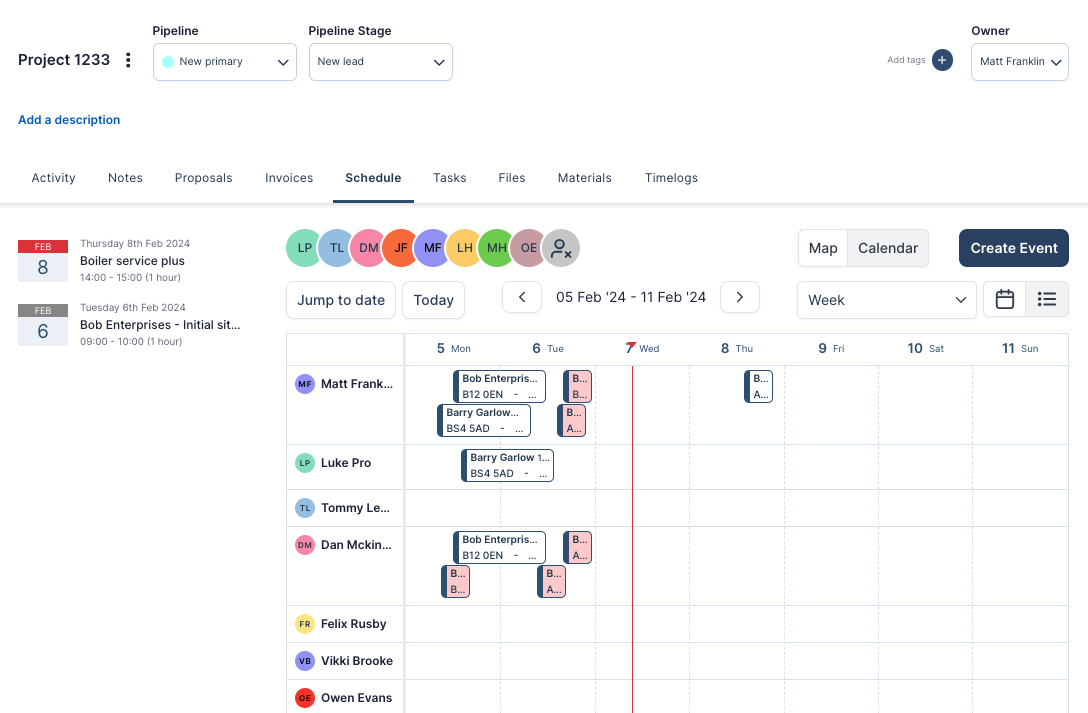Viewport: 1088px width, 713px height.
Task: Switch to the Timelogs tab
Action: tap(671, 178)
